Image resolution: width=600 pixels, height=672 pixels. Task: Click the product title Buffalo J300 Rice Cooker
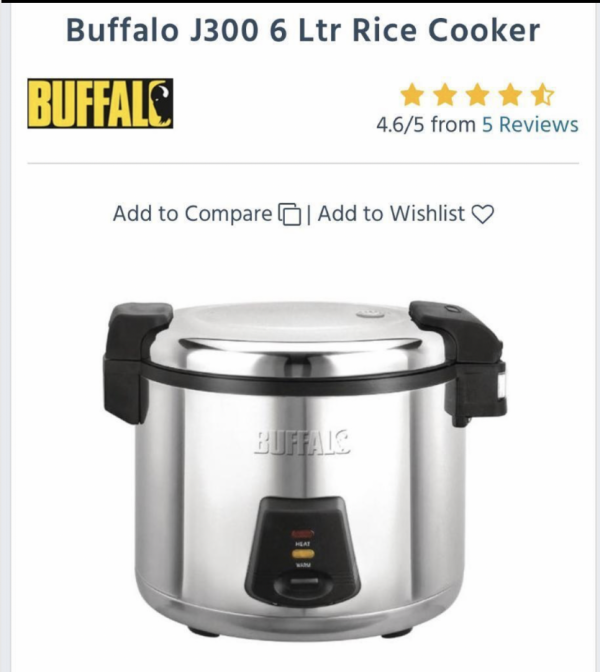point(303,30)
